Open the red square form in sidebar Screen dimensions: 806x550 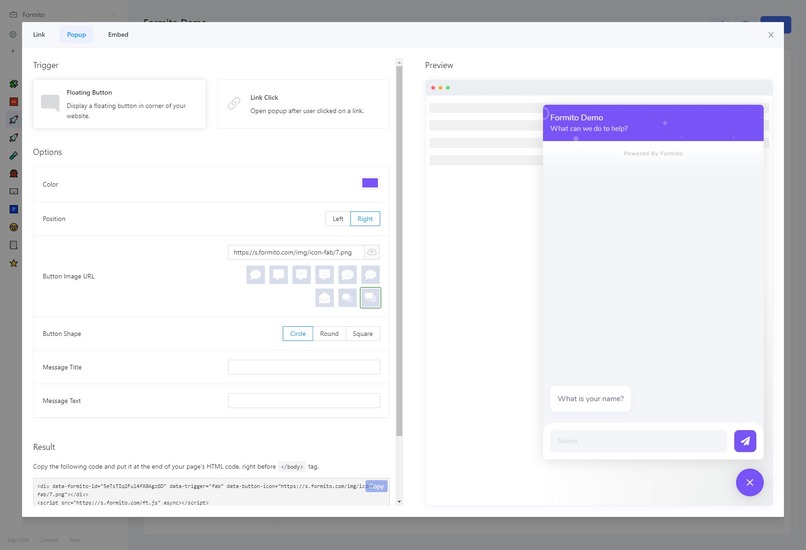coord(14,102)
